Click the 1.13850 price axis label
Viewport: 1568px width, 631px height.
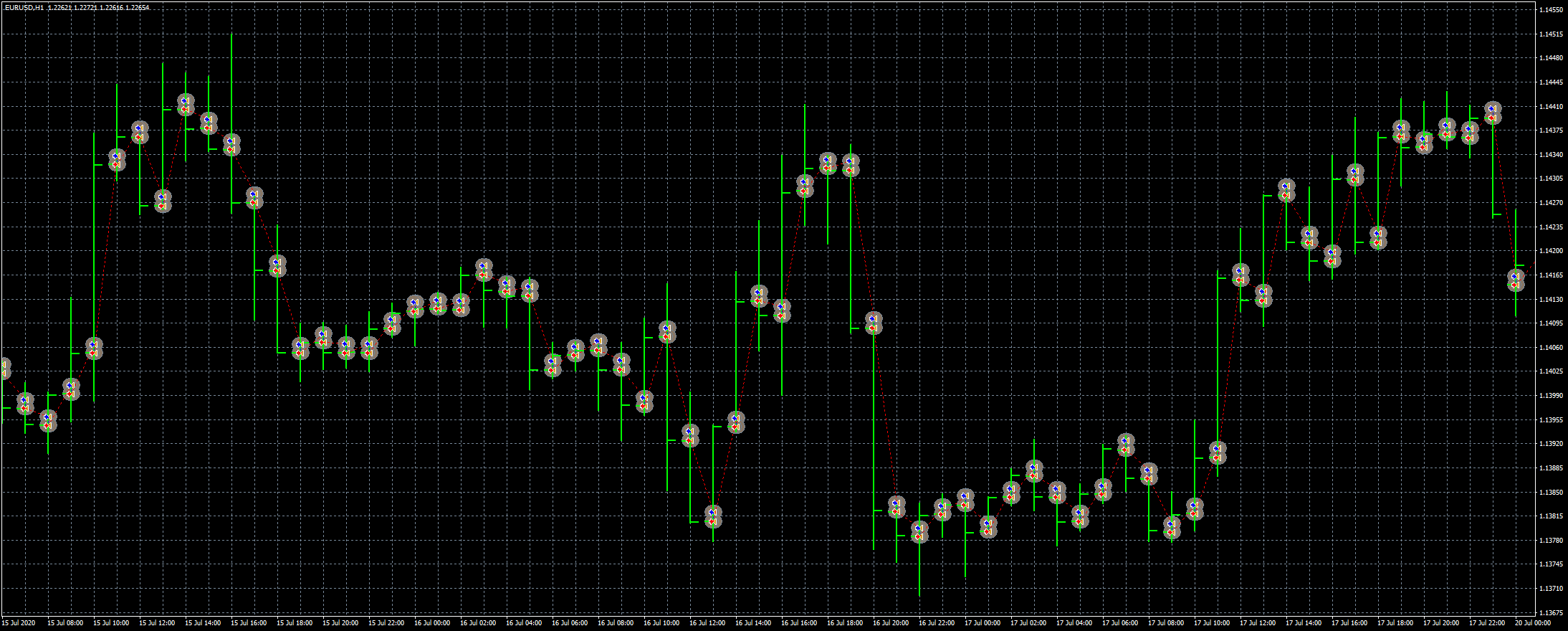1550,493
